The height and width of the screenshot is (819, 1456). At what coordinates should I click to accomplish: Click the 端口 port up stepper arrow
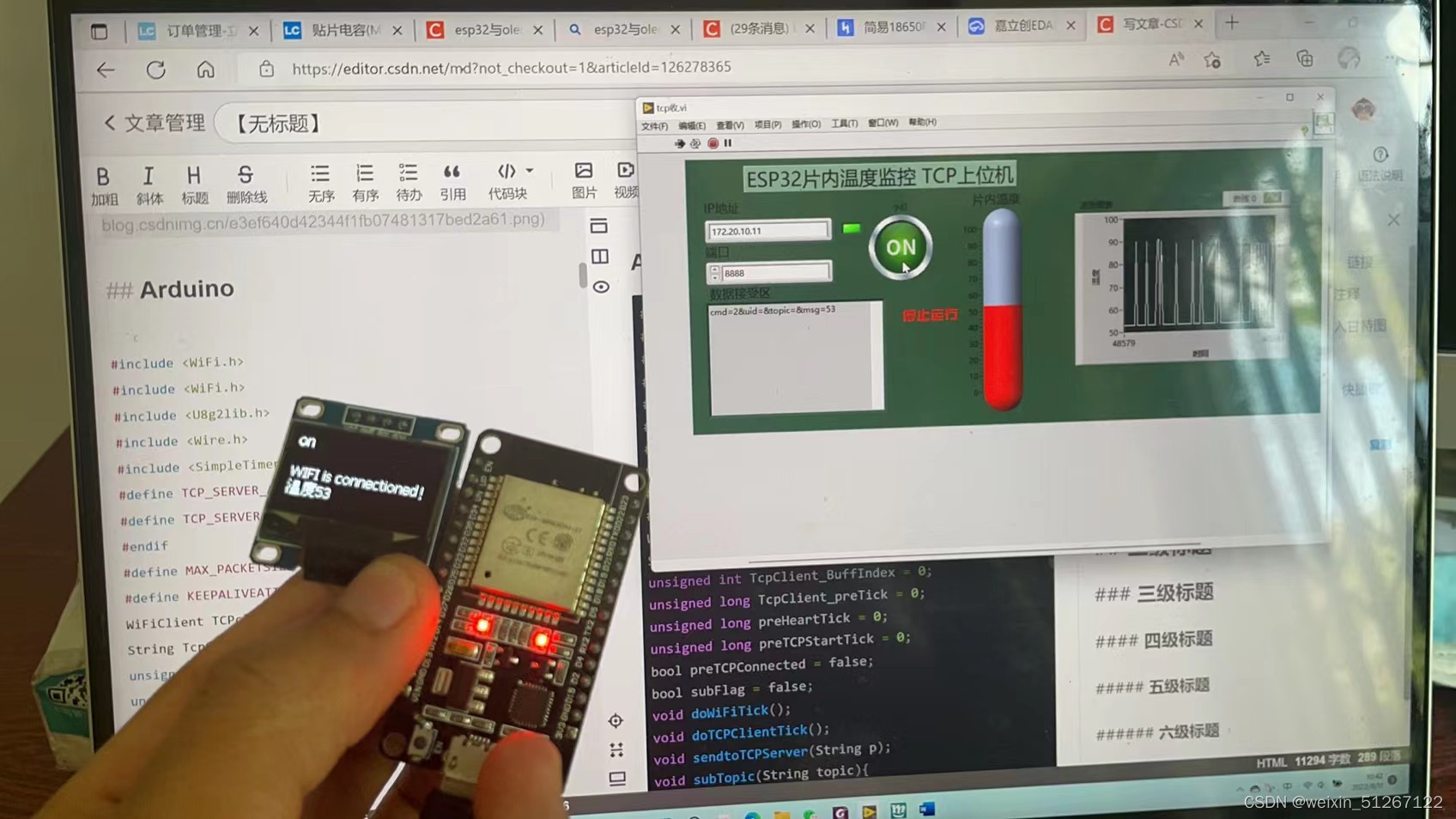[715, 269]
